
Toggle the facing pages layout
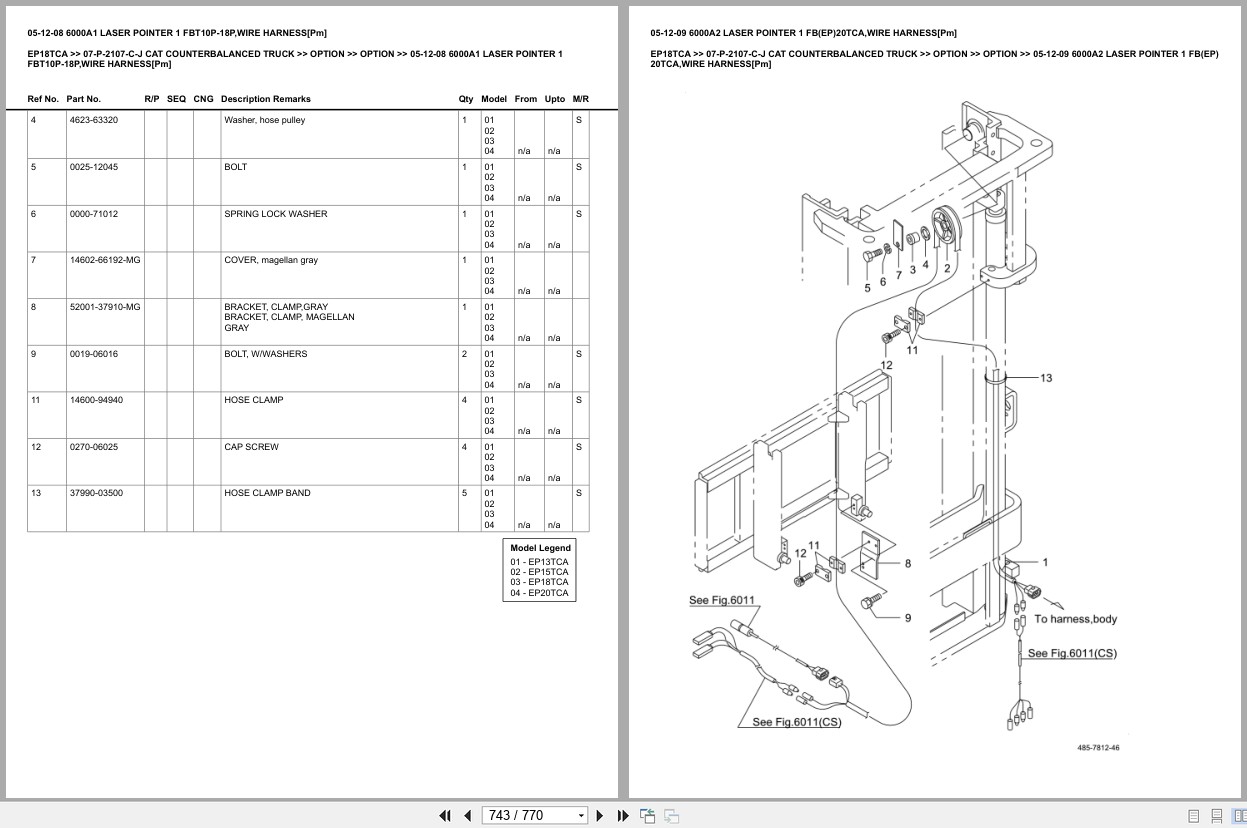pyautogui.click(x=1241, y=815)
